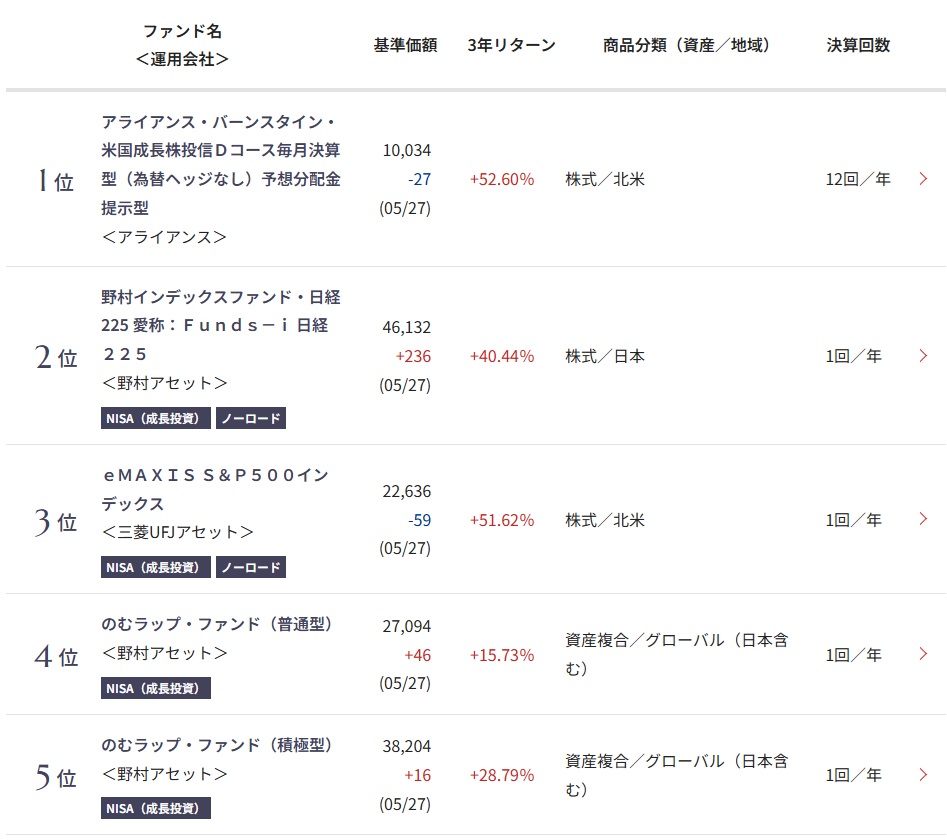Open のむラップ・ファンド(積極型) link

pos(217,745)
